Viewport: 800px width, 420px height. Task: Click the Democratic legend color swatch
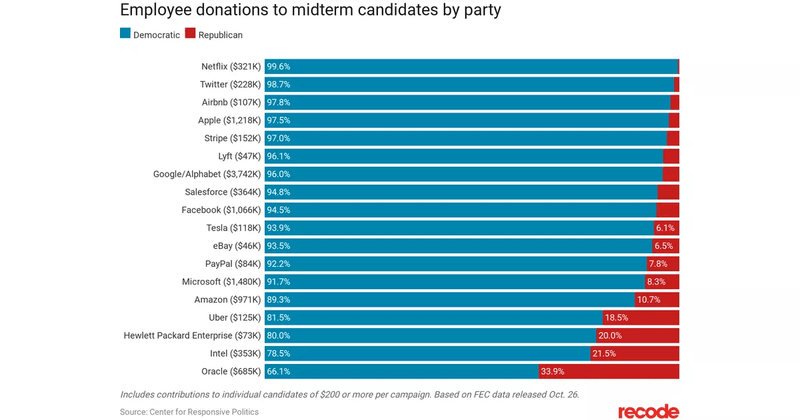click(125, 34)
